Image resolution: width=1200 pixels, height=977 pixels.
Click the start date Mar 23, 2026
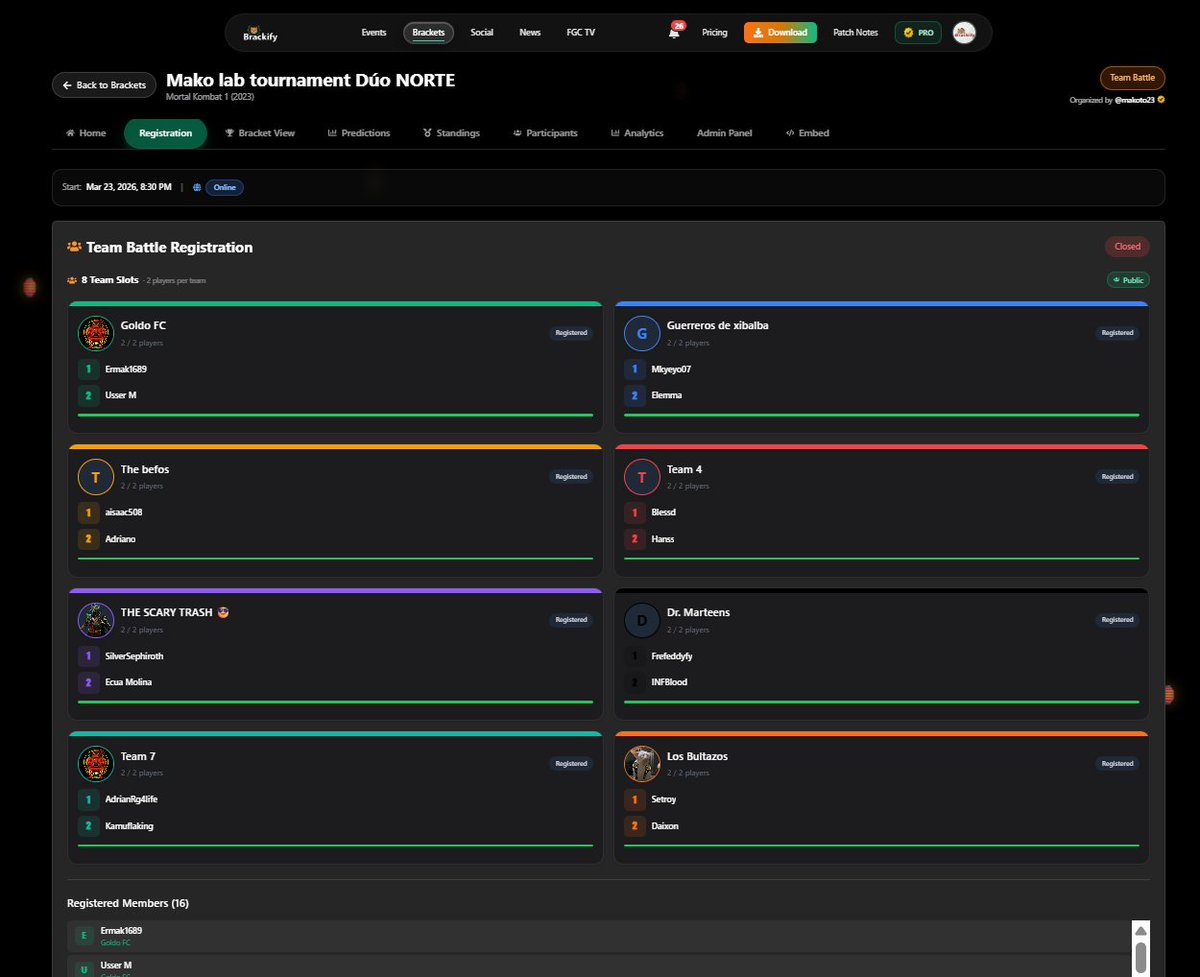point(128,187)
